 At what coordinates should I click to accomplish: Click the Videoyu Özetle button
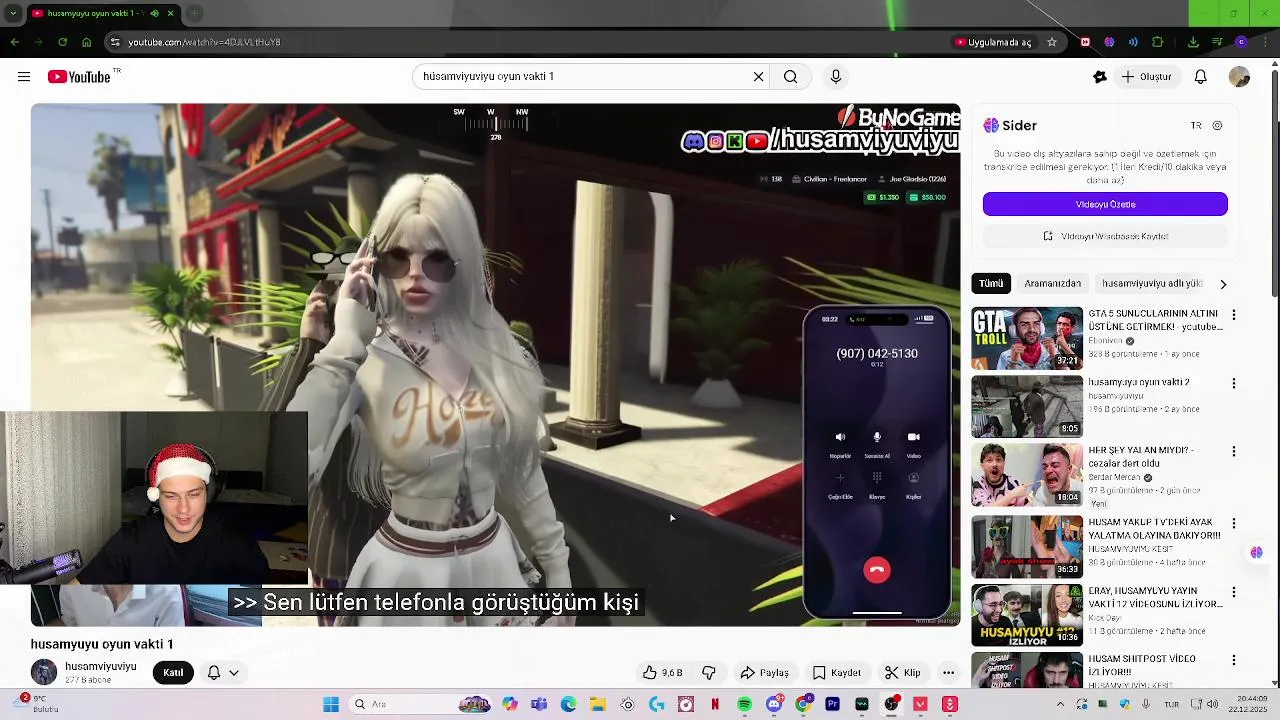[x=1105, y=204]
